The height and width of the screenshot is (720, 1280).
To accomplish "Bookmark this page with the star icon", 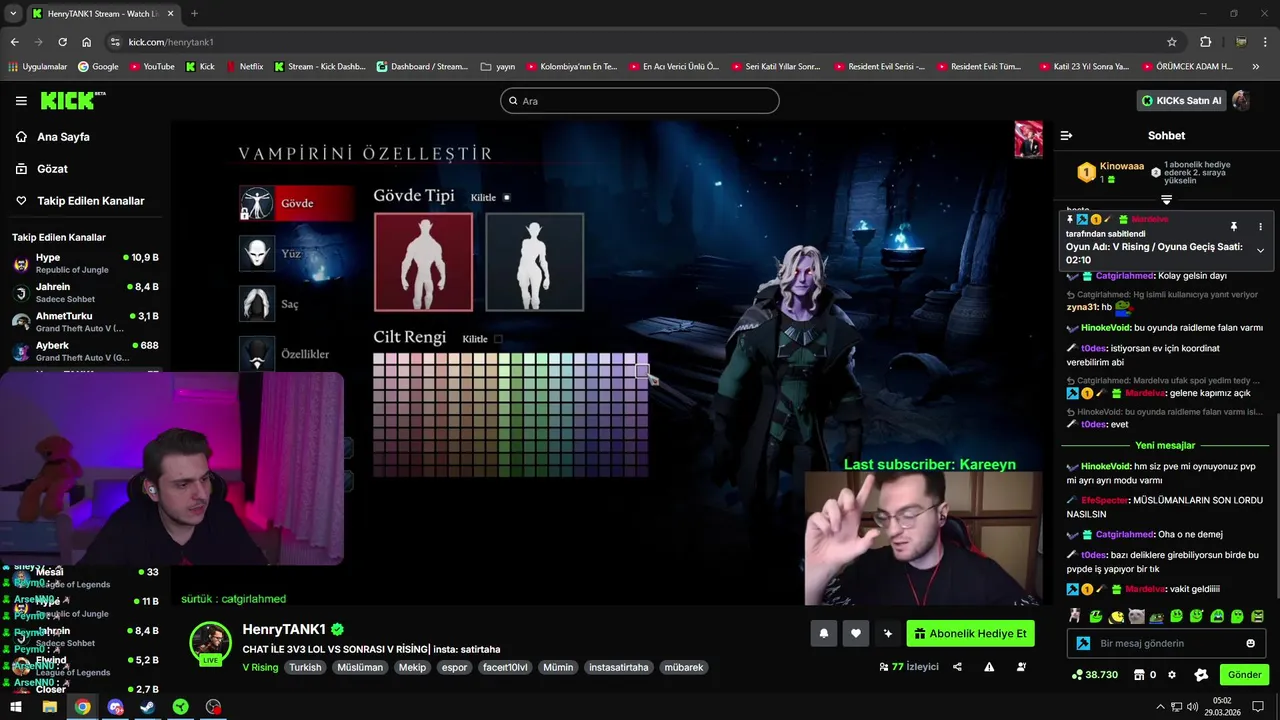I will (1172, 42).
